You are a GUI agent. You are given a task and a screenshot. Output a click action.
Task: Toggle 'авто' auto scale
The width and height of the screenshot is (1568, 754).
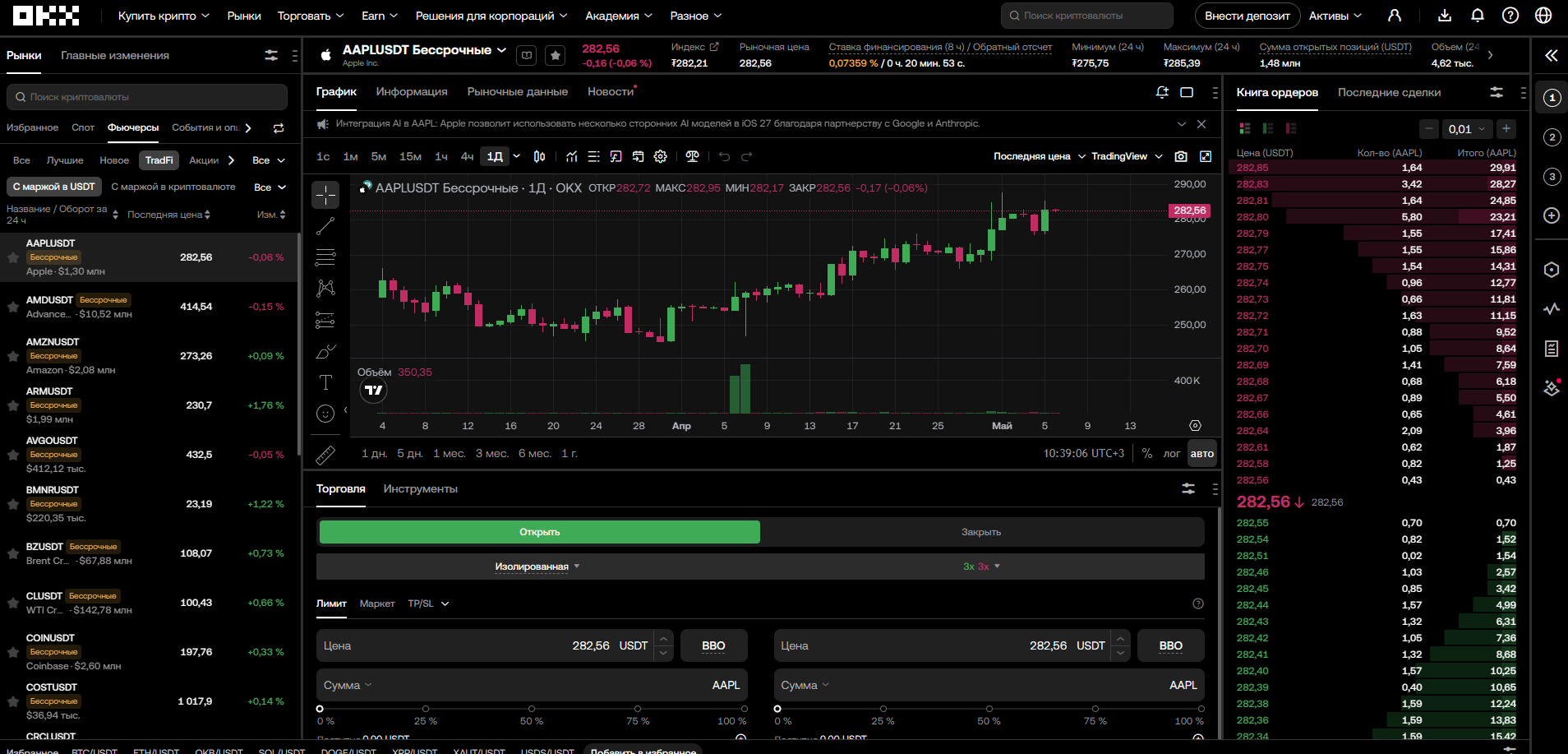(1202, 454)
